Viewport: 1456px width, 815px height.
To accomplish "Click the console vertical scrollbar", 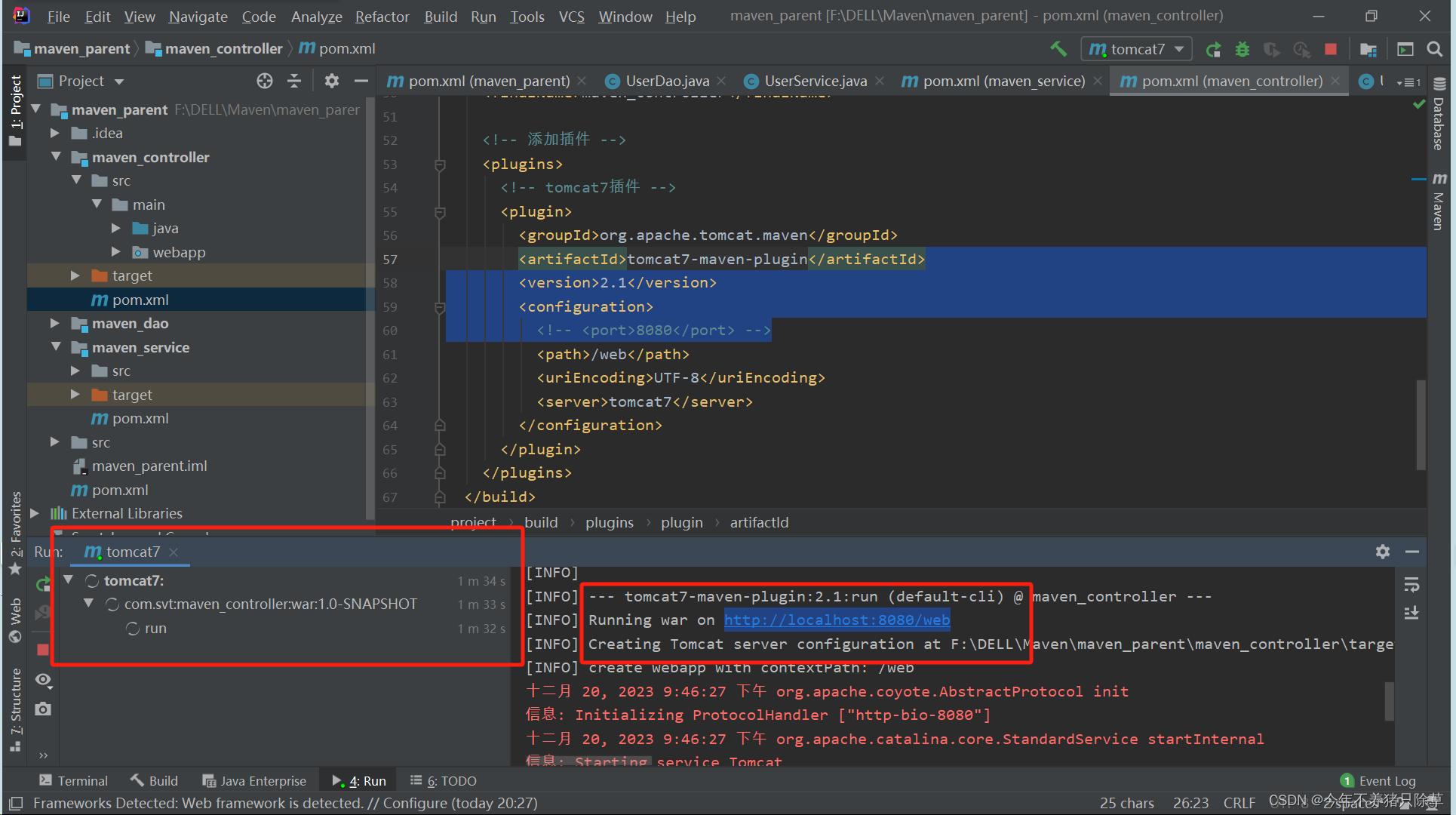I will [1389, 701].
